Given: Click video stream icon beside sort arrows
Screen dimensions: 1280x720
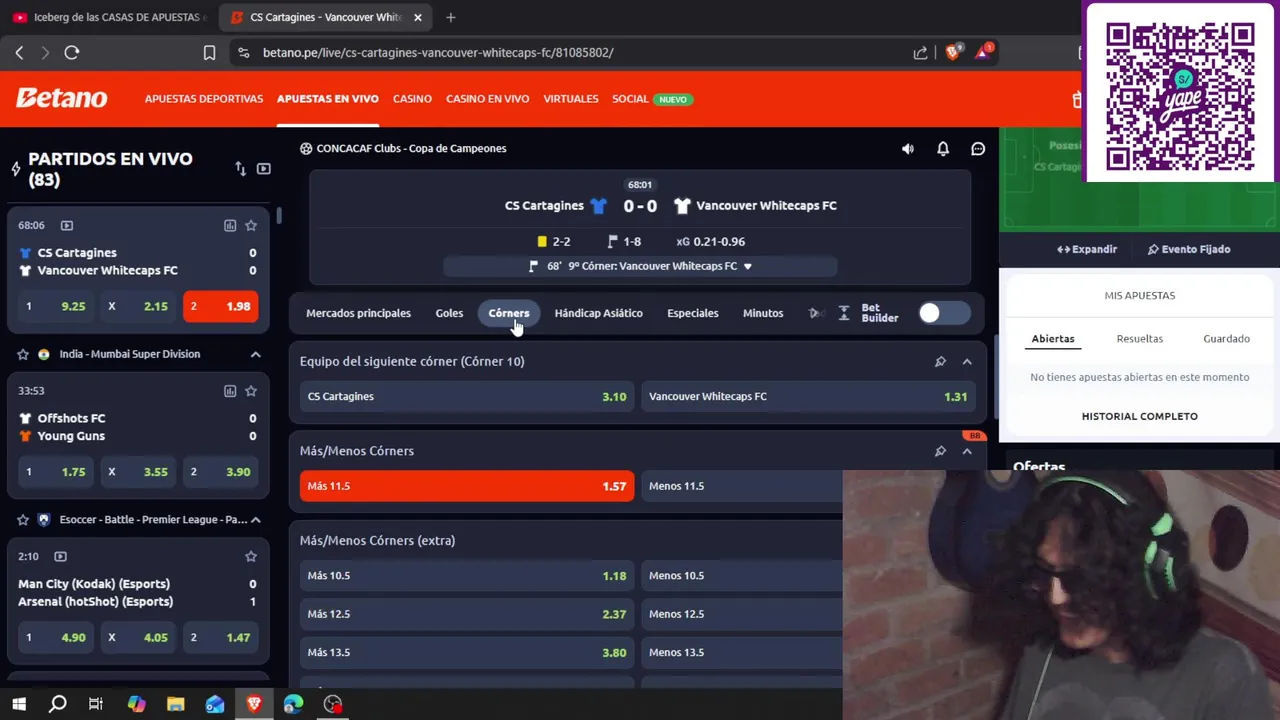Looking at the screenshot, I should [x=264, y=169].
